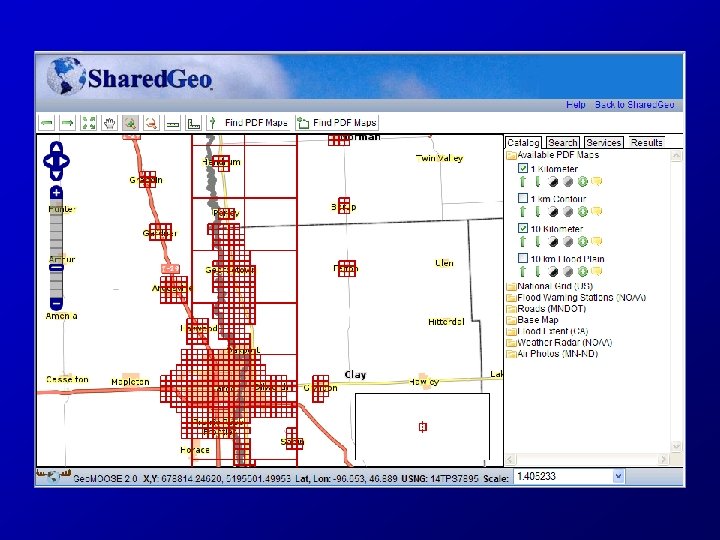720x540 pixels.
Task: Open the Scale dropdown arrow
Action: coord(618,476)
